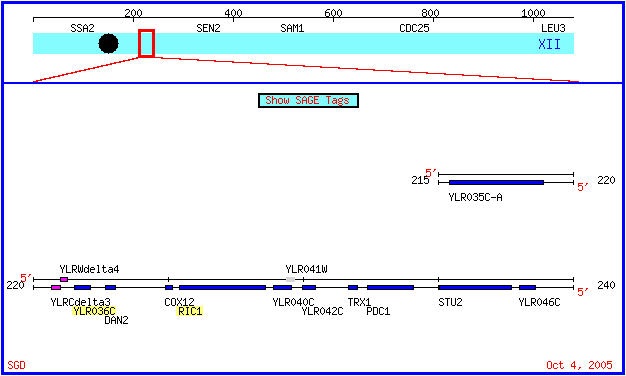Select the small COX12 gene bar
The image size is (626, 376).
pyautogui.click(x=169, y=287)
